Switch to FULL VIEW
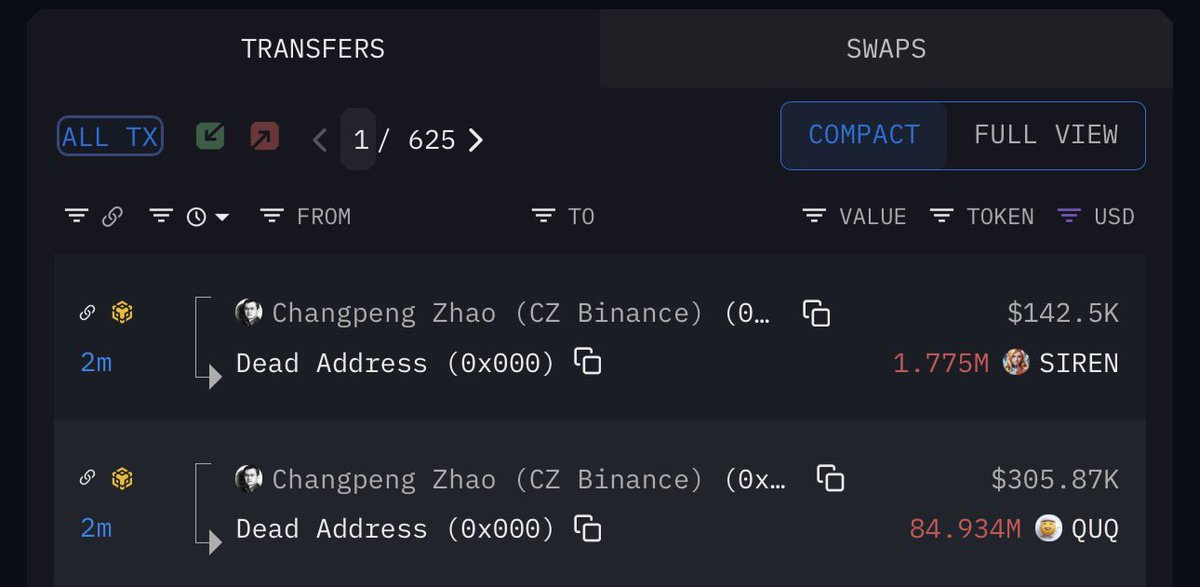Viewport: 1200px width, 587px height. 1046,135
